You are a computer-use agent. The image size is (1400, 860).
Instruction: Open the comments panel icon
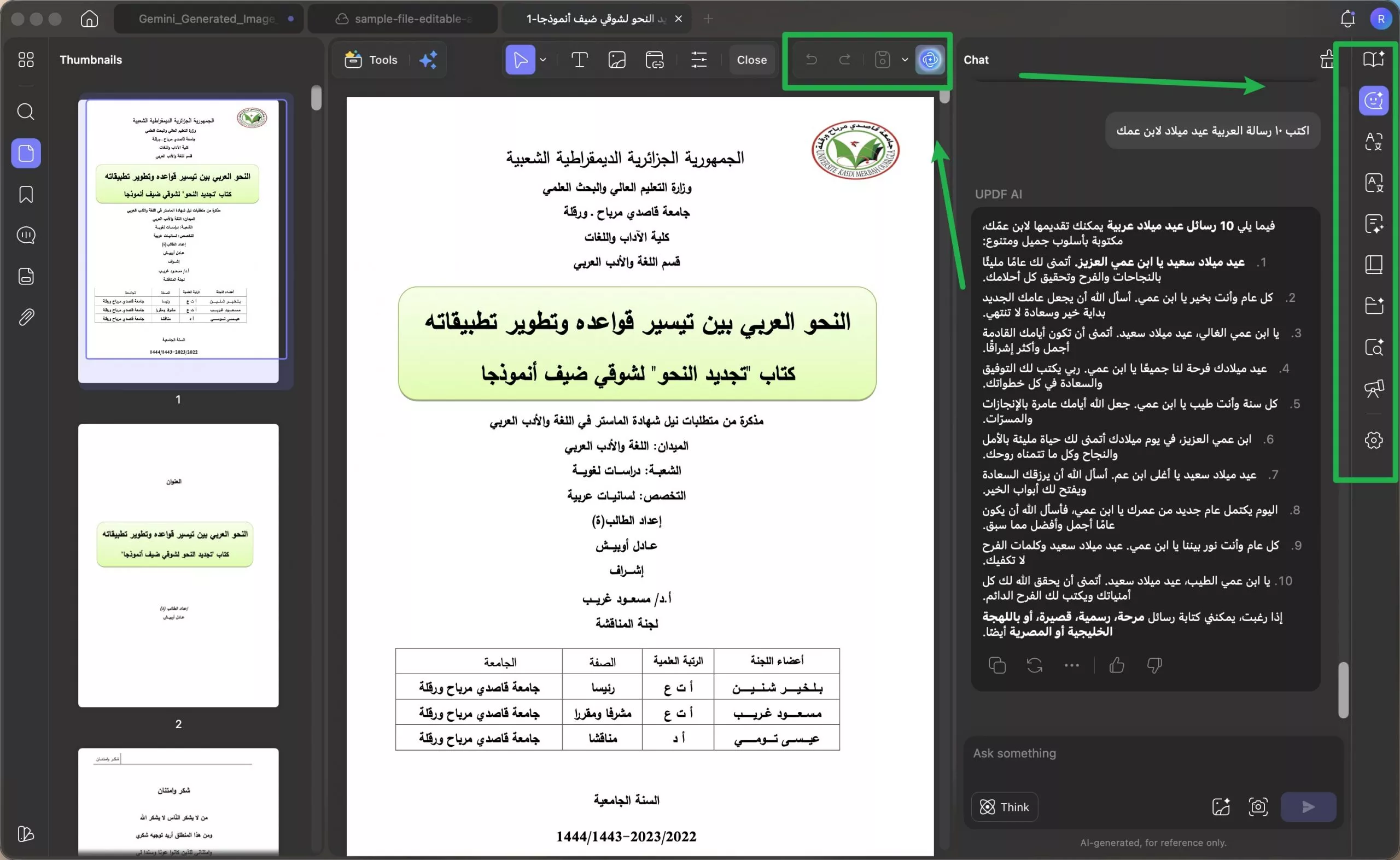26,235
